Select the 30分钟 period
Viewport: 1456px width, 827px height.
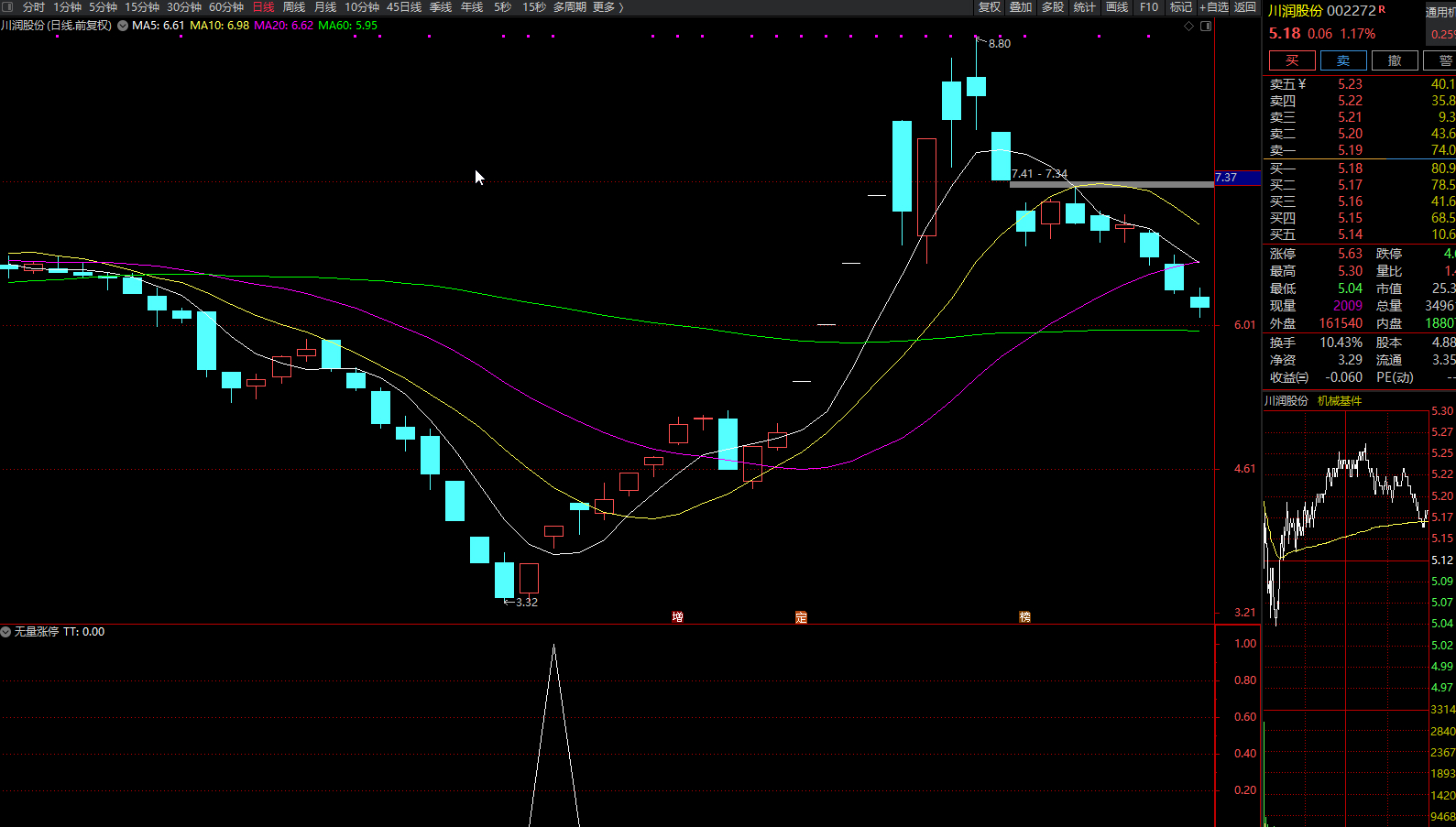click(x=183, y=7)
